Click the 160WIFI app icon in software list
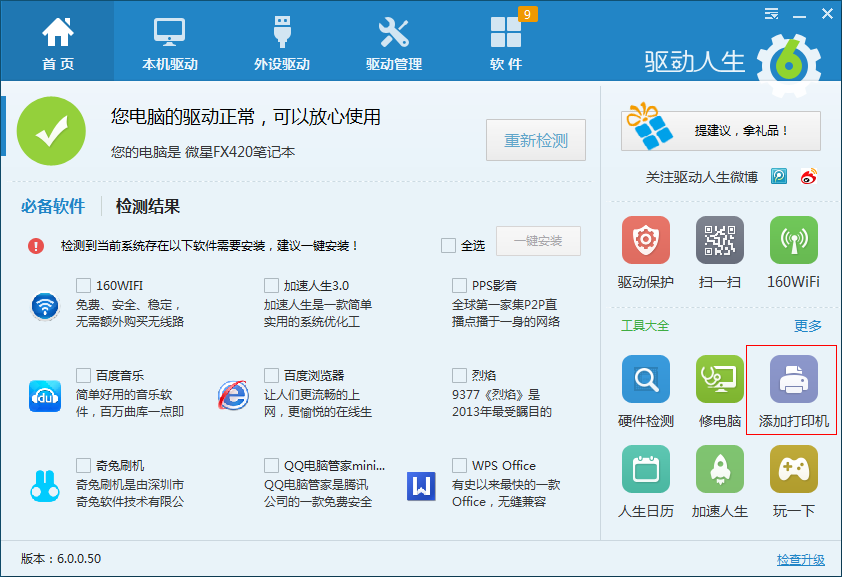Screen dimensions: 842x577 (x=45, y=306)
